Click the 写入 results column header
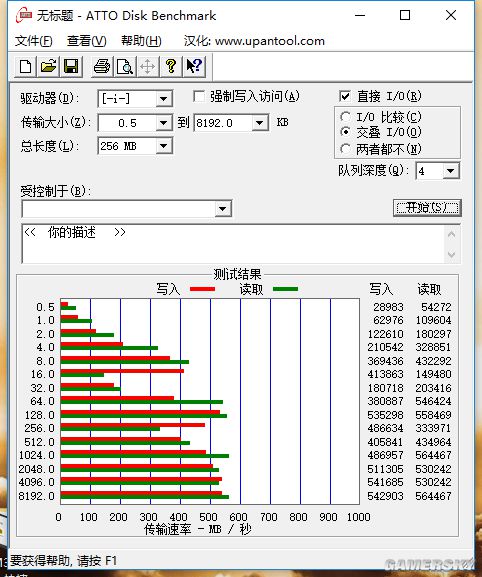 click(x=381, y=289)
